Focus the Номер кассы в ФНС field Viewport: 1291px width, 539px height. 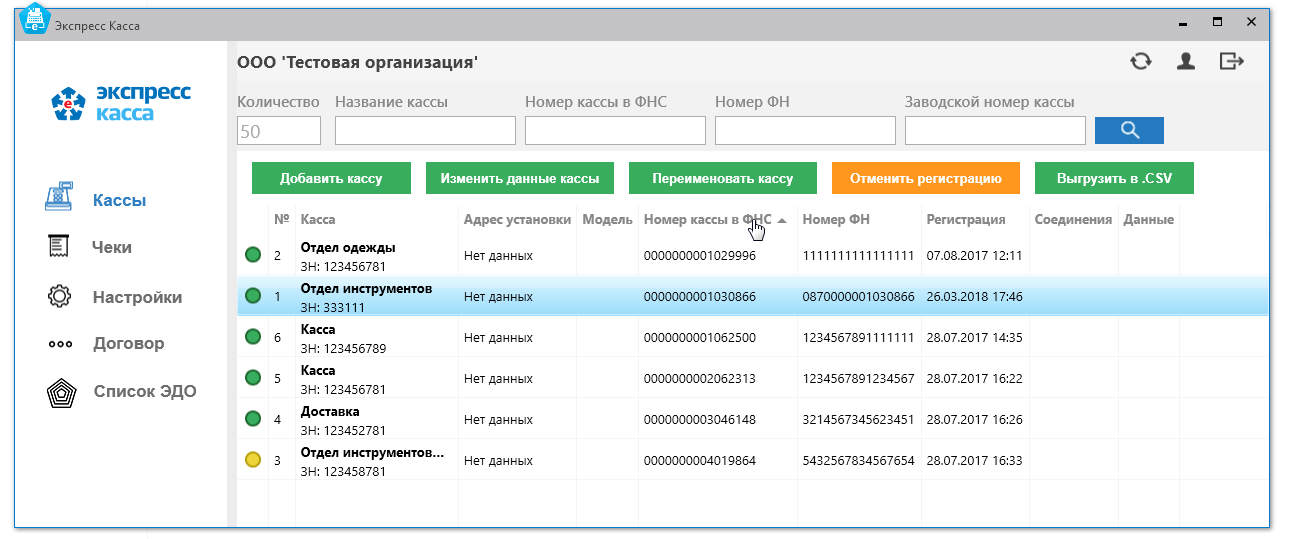point(615,131)
